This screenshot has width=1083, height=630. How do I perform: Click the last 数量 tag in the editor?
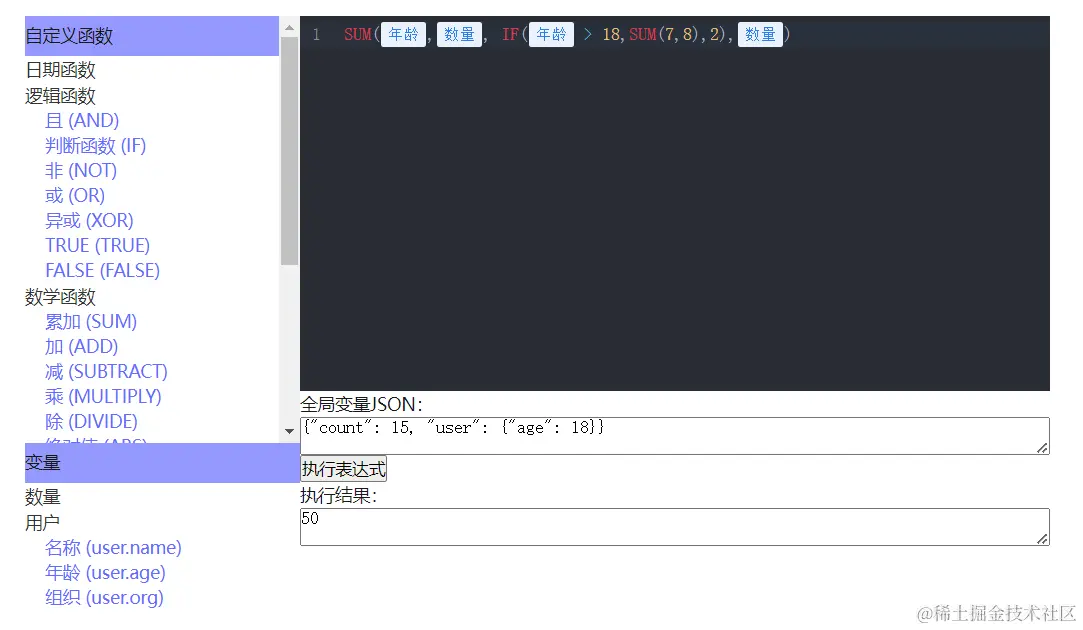(760, 35)
